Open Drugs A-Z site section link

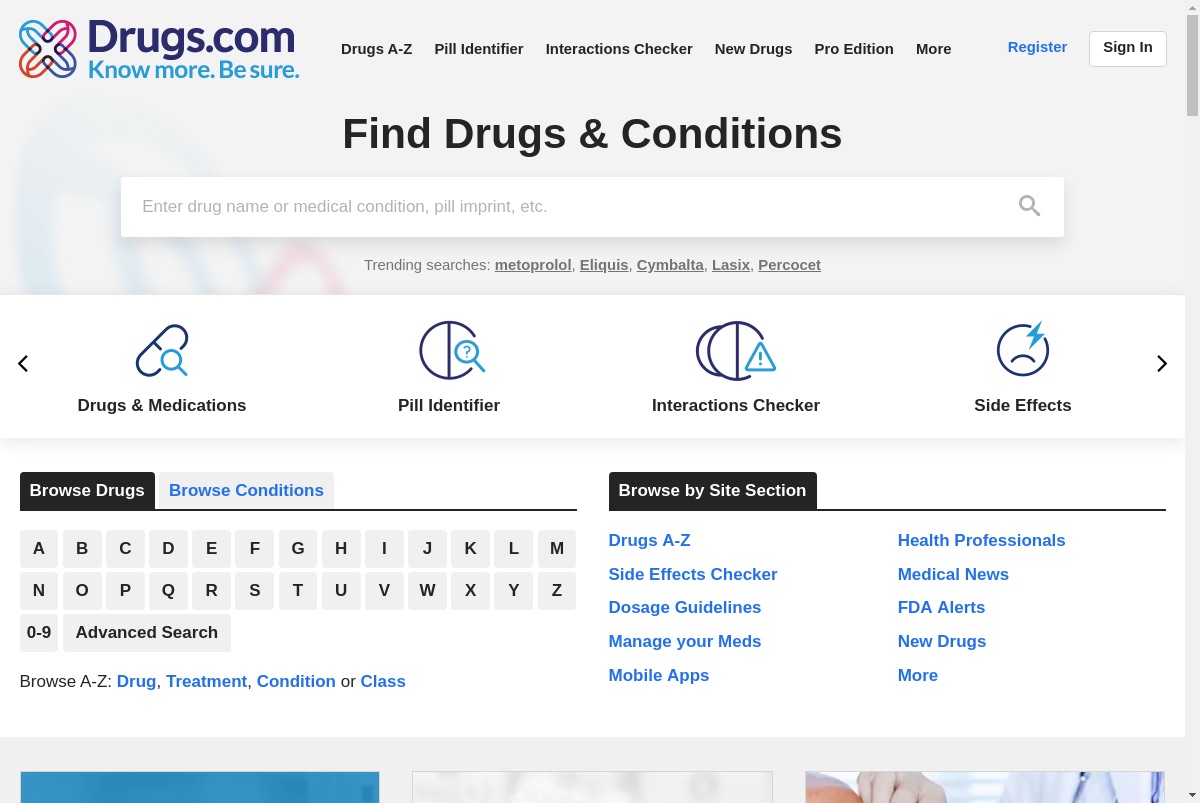[x=650, y=541]
